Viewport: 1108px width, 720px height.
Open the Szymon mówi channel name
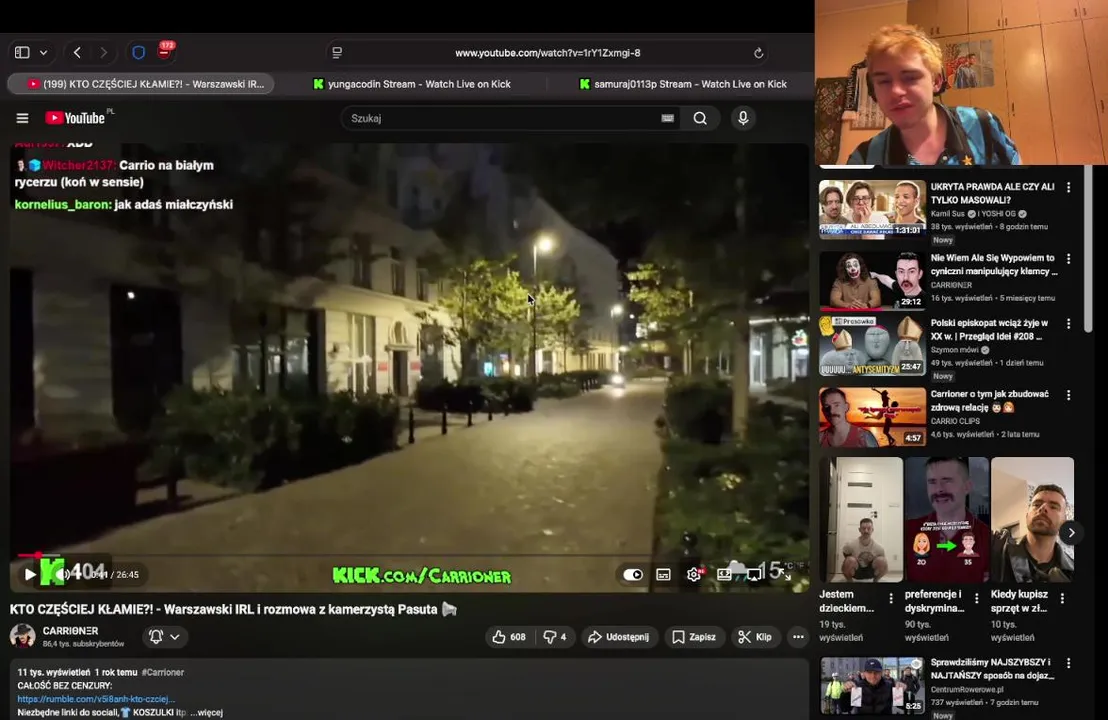coord(954,350)
